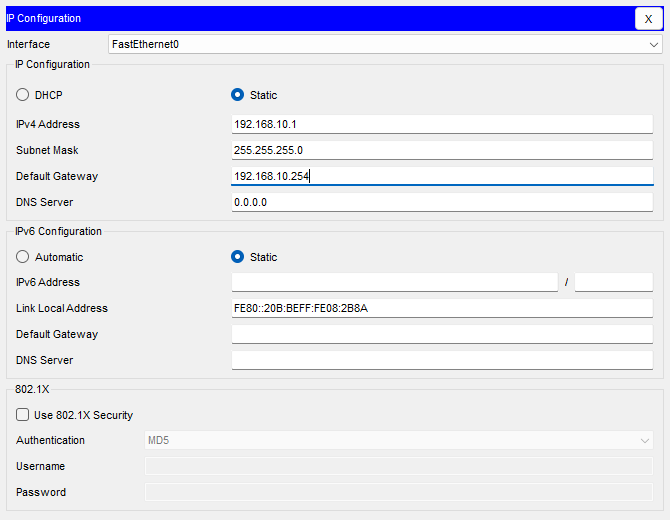Click the IPv4 Default Gateway field
Viewport: 670px width, 520px height.
point(442,176)
